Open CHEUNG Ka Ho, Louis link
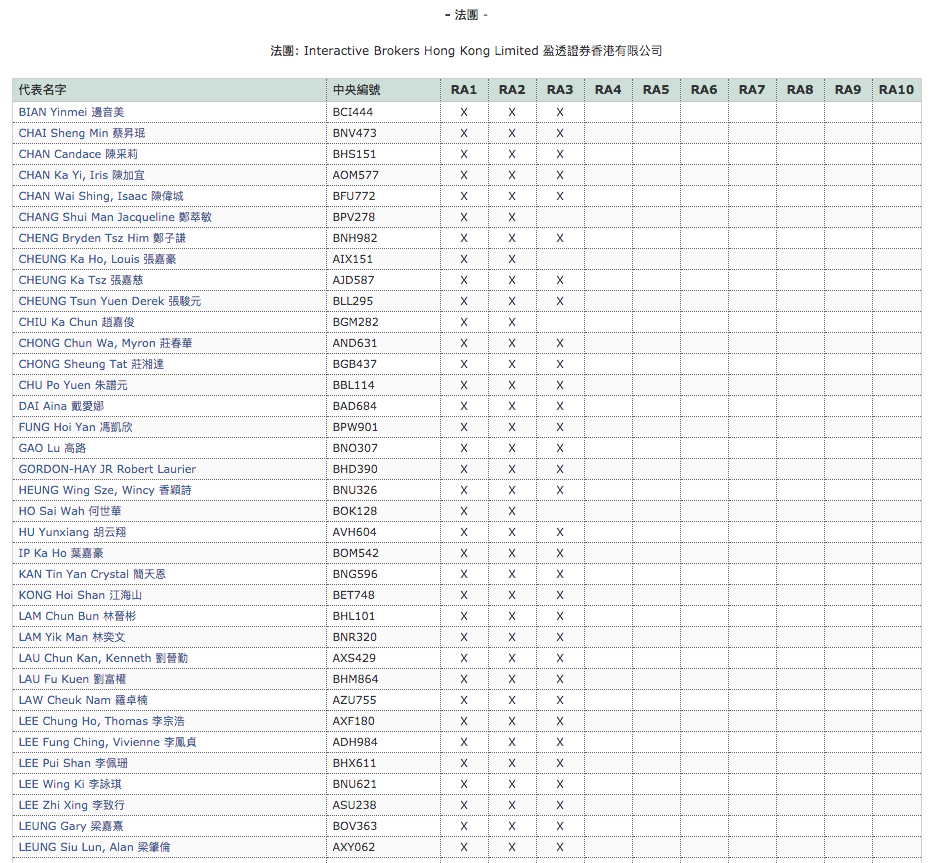Viewport: 938px width, 863px height. pos(98,258)
